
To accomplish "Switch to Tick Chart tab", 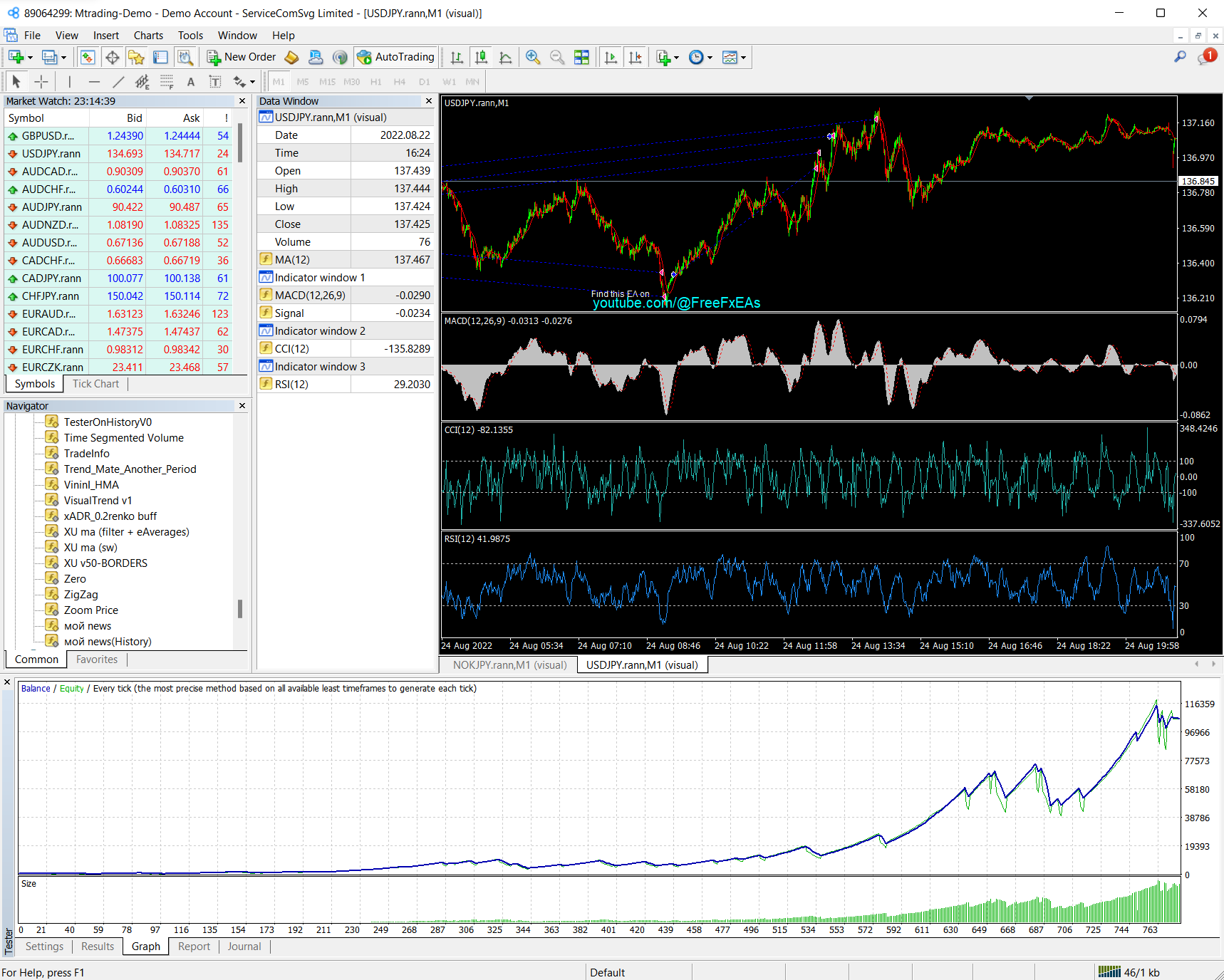I will click(95, 384).
